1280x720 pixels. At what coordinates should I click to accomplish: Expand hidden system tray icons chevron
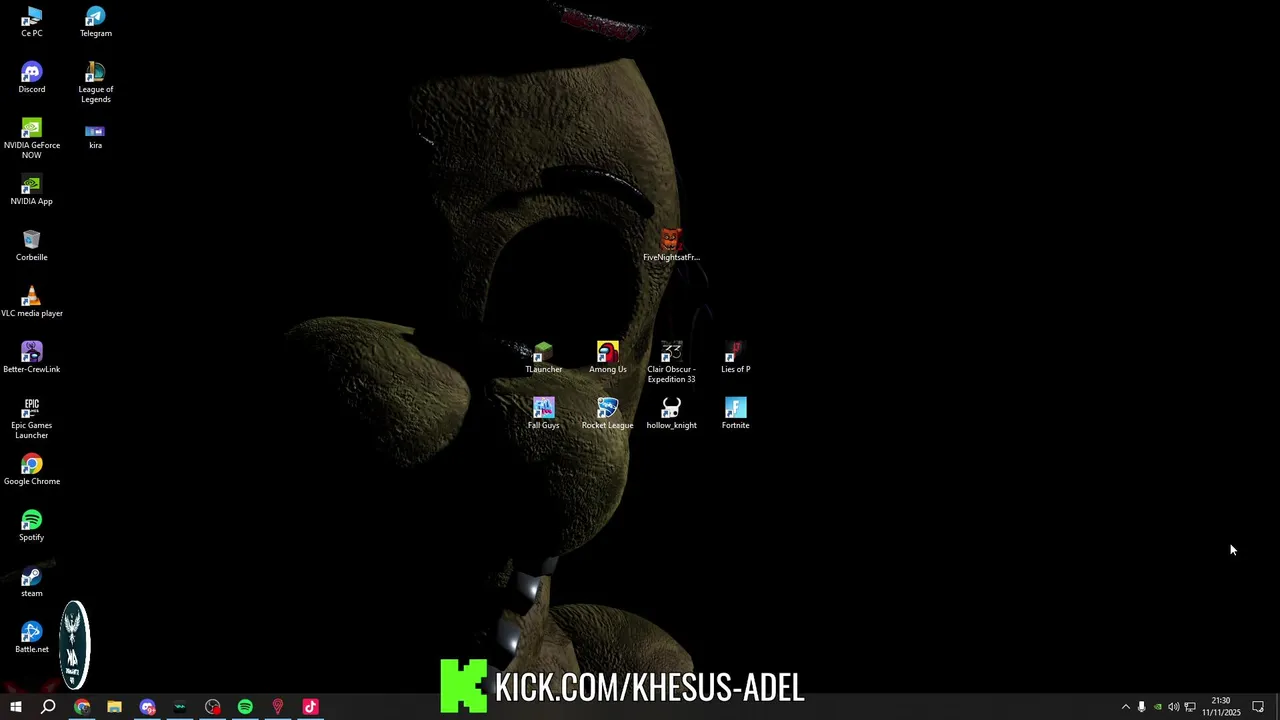point(1125,707)
